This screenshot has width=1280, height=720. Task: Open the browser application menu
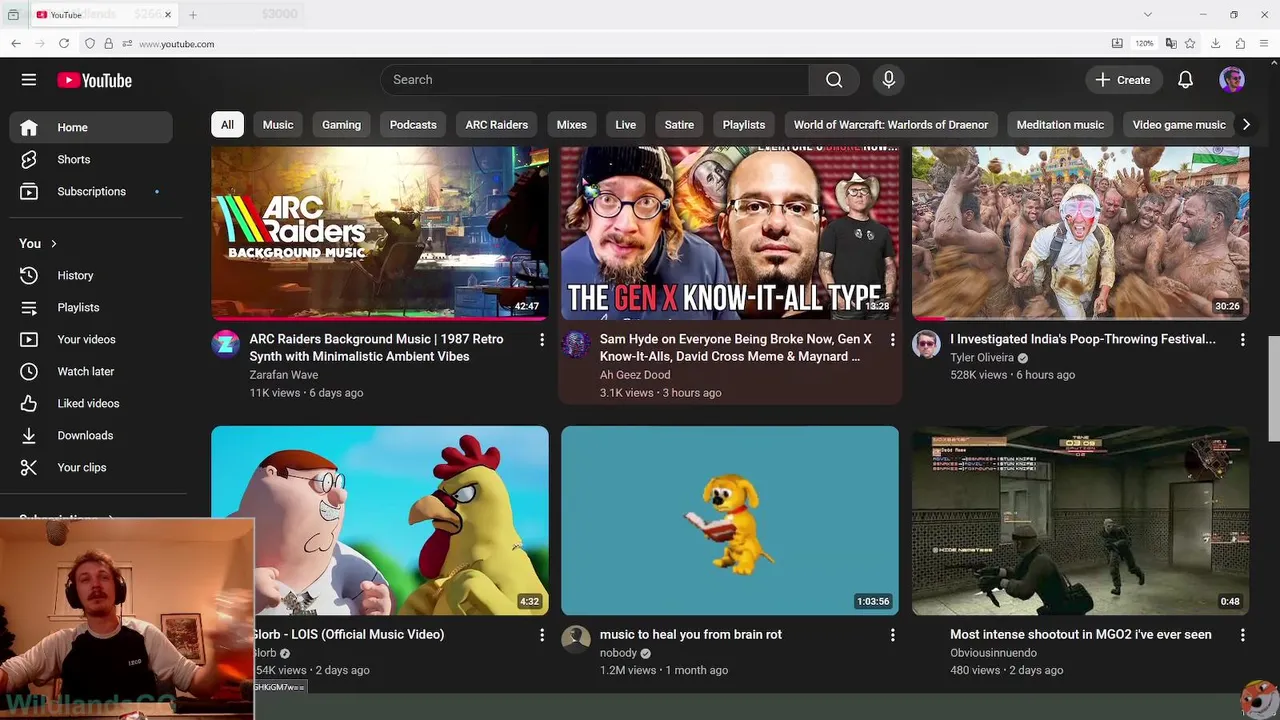[x=1265, y=43]
